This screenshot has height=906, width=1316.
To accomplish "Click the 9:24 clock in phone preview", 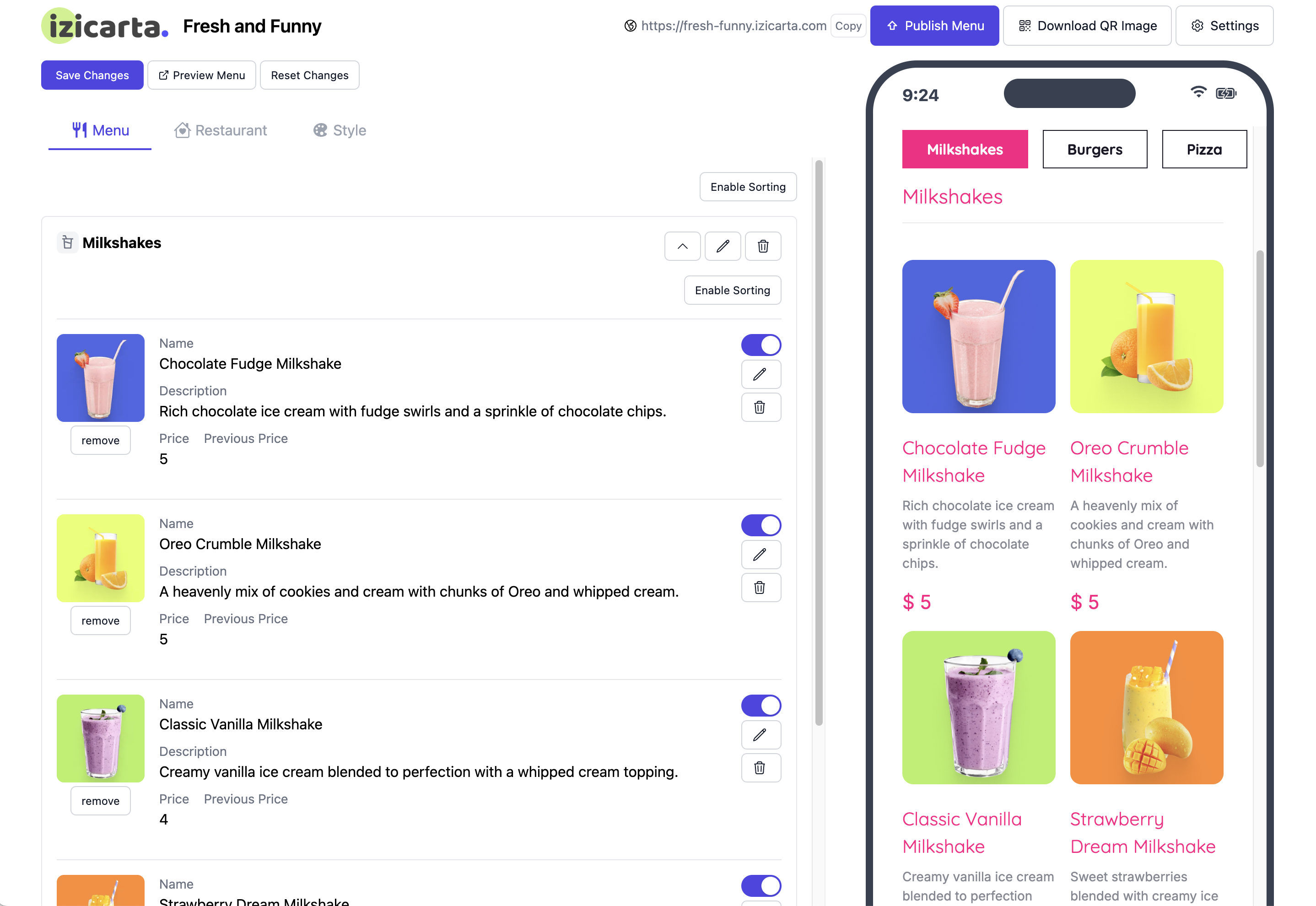I will pos(920,95).
